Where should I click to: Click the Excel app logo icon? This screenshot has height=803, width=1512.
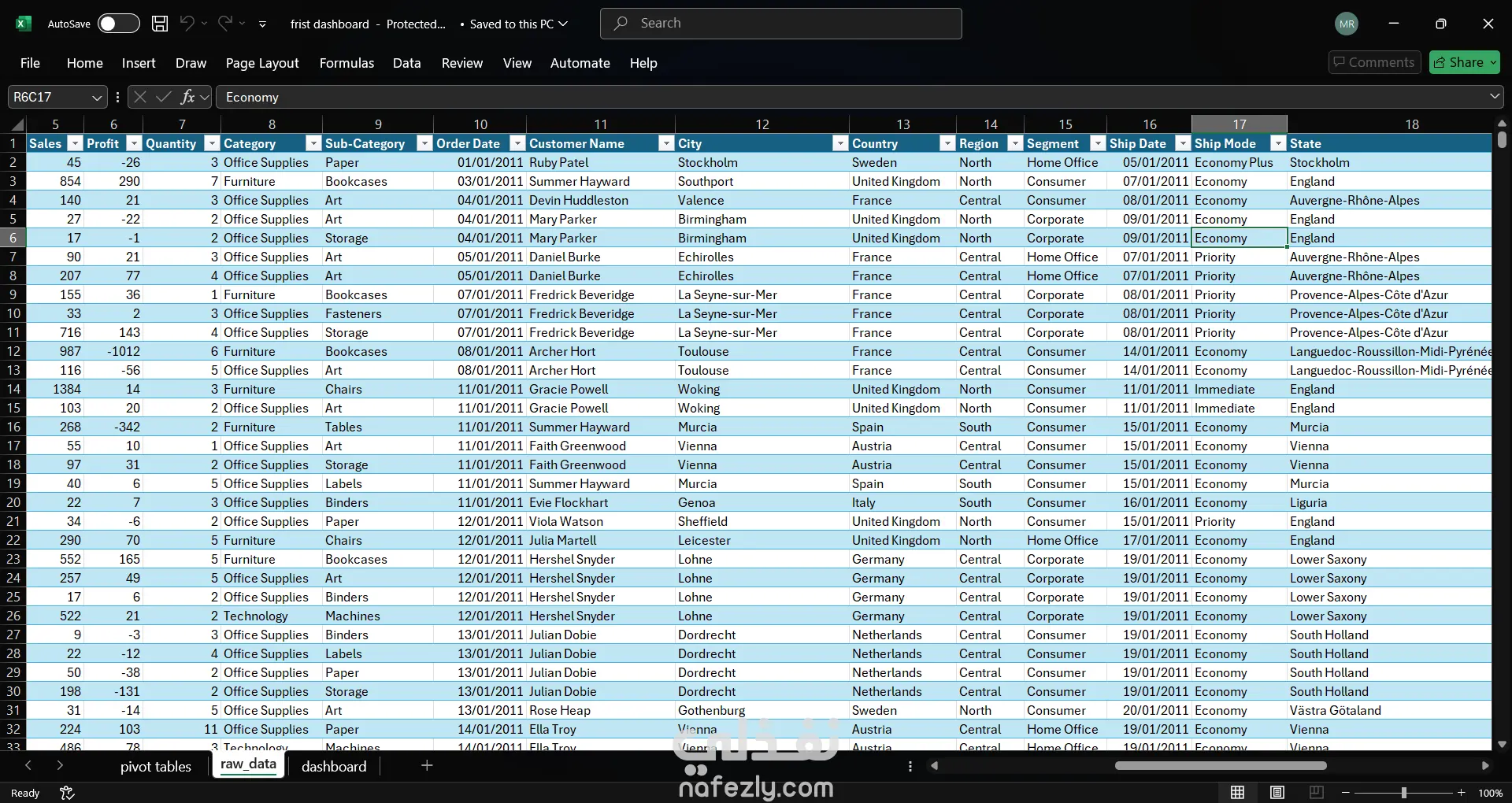(x=24, y=24)
